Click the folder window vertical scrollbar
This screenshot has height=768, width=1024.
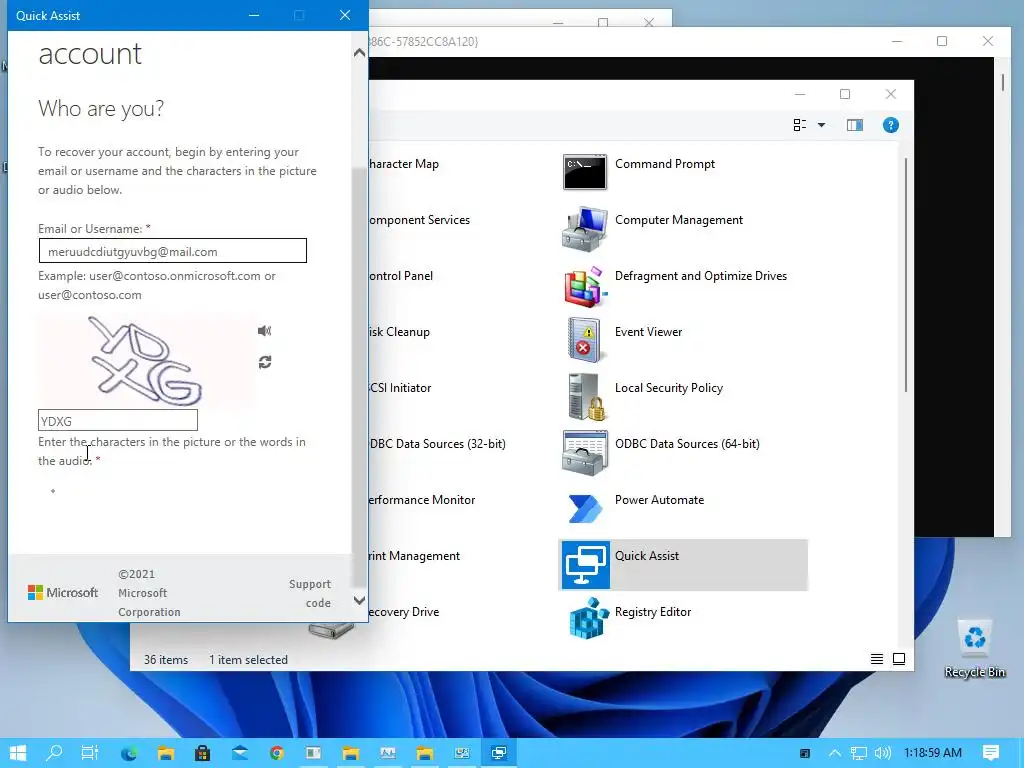pos(906,274)
